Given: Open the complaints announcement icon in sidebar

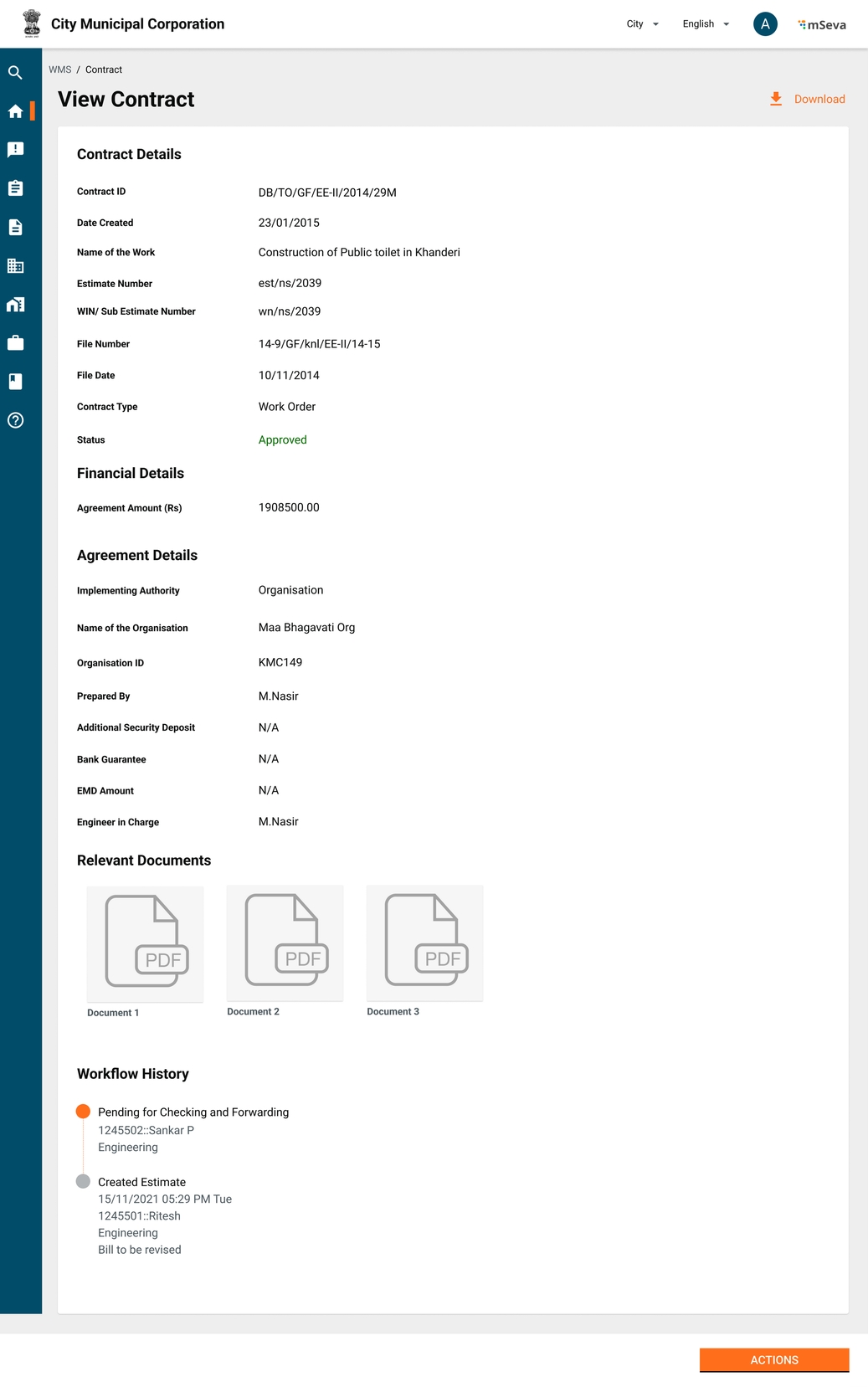Looking at the screenshot, I should [15, 150].
